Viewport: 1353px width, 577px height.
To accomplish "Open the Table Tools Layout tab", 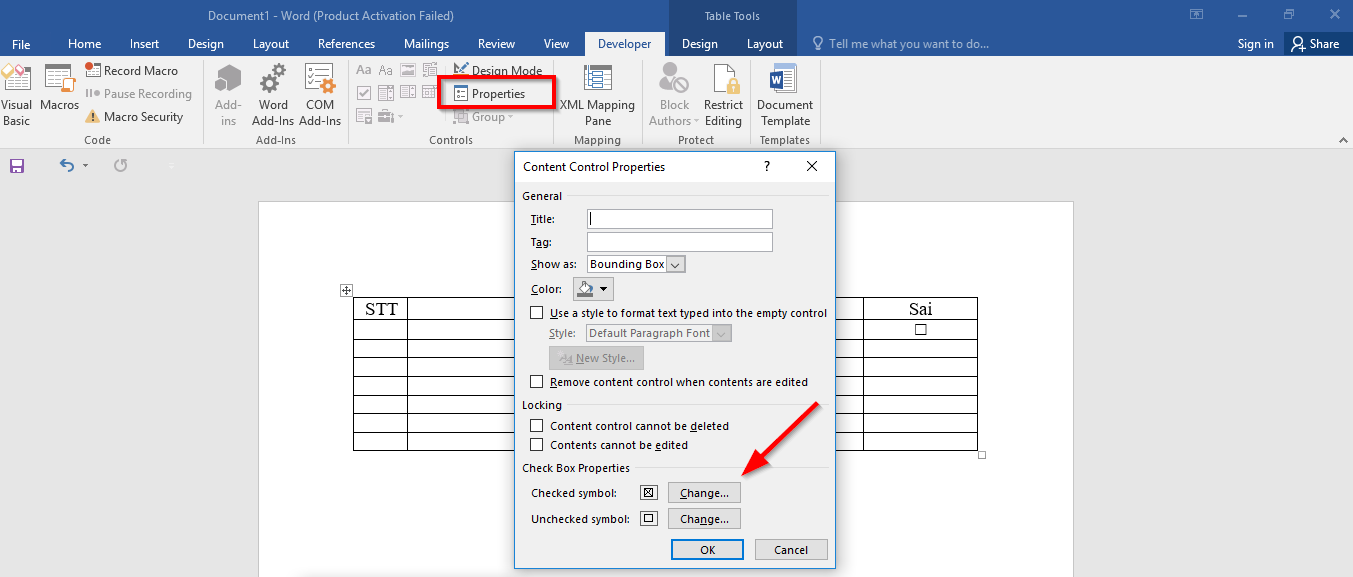I will tap(763, 43).
